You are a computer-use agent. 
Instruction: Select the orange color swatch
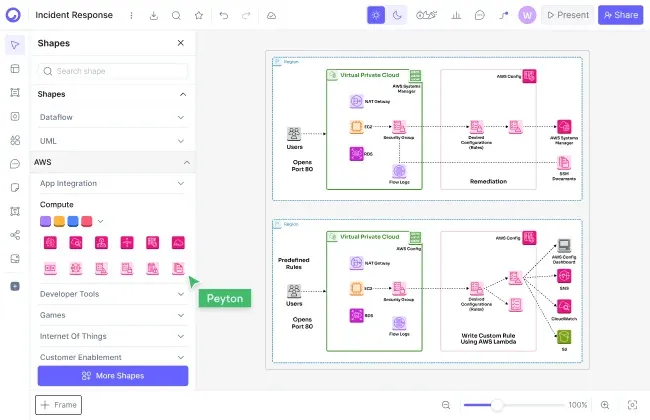59,221
